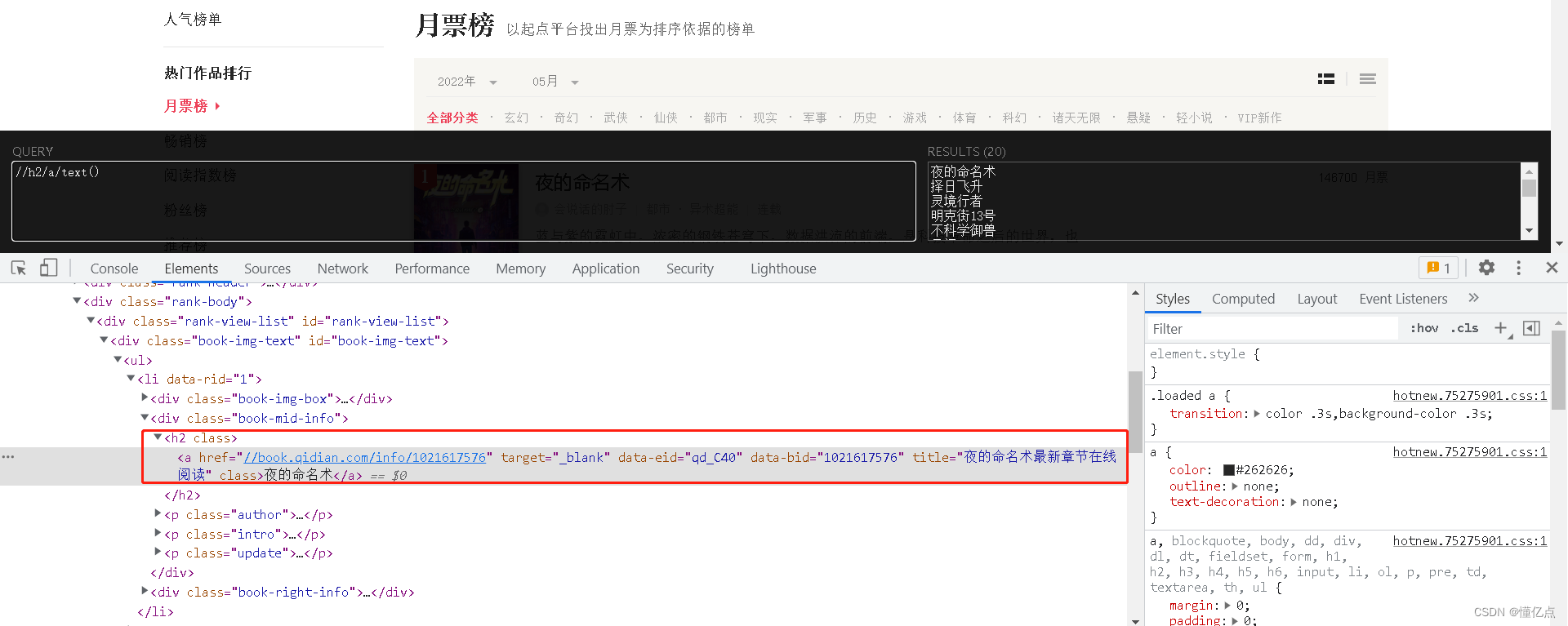Image resolution: width=1568 pixels, height=626 pixels.
Task: Expand the text-decoration property triangle
Action: [x=1294, y=502]
